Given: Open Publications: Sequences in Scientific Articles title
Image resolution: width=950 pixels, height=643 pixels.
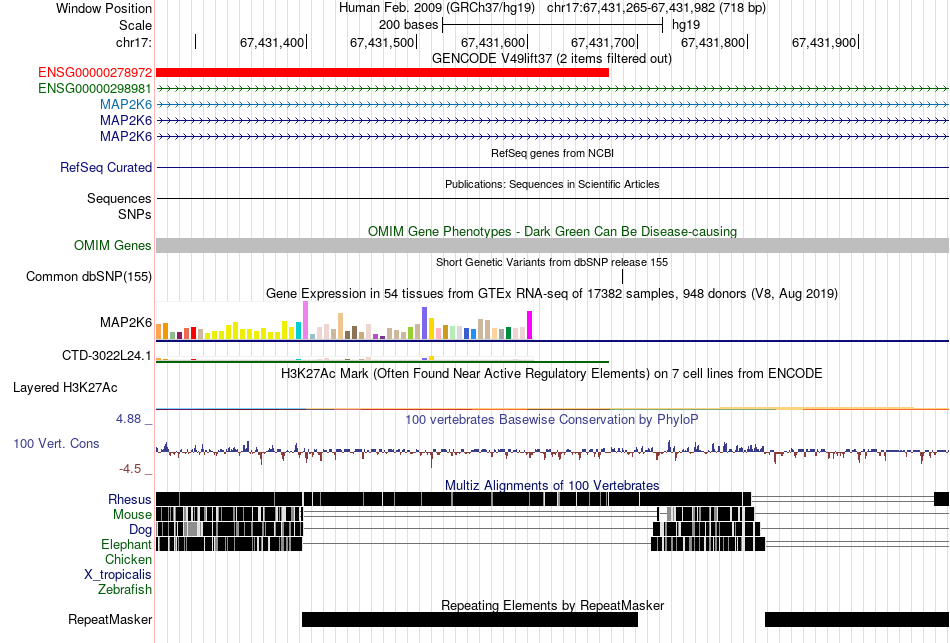Looking at the screenshot, I should 552,184.
